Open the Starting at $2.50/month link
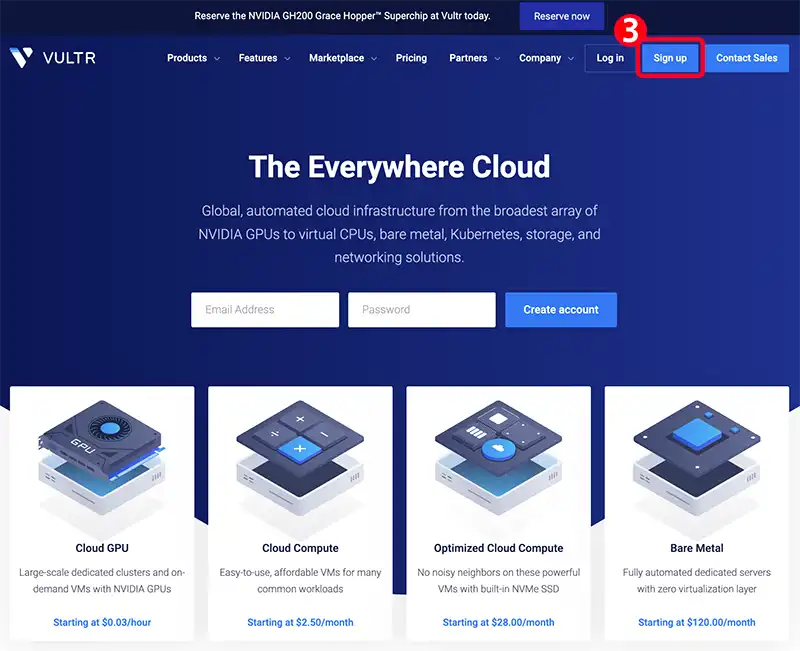The width and height of the screenshot is (800, 651). click(x=300, y=622)
